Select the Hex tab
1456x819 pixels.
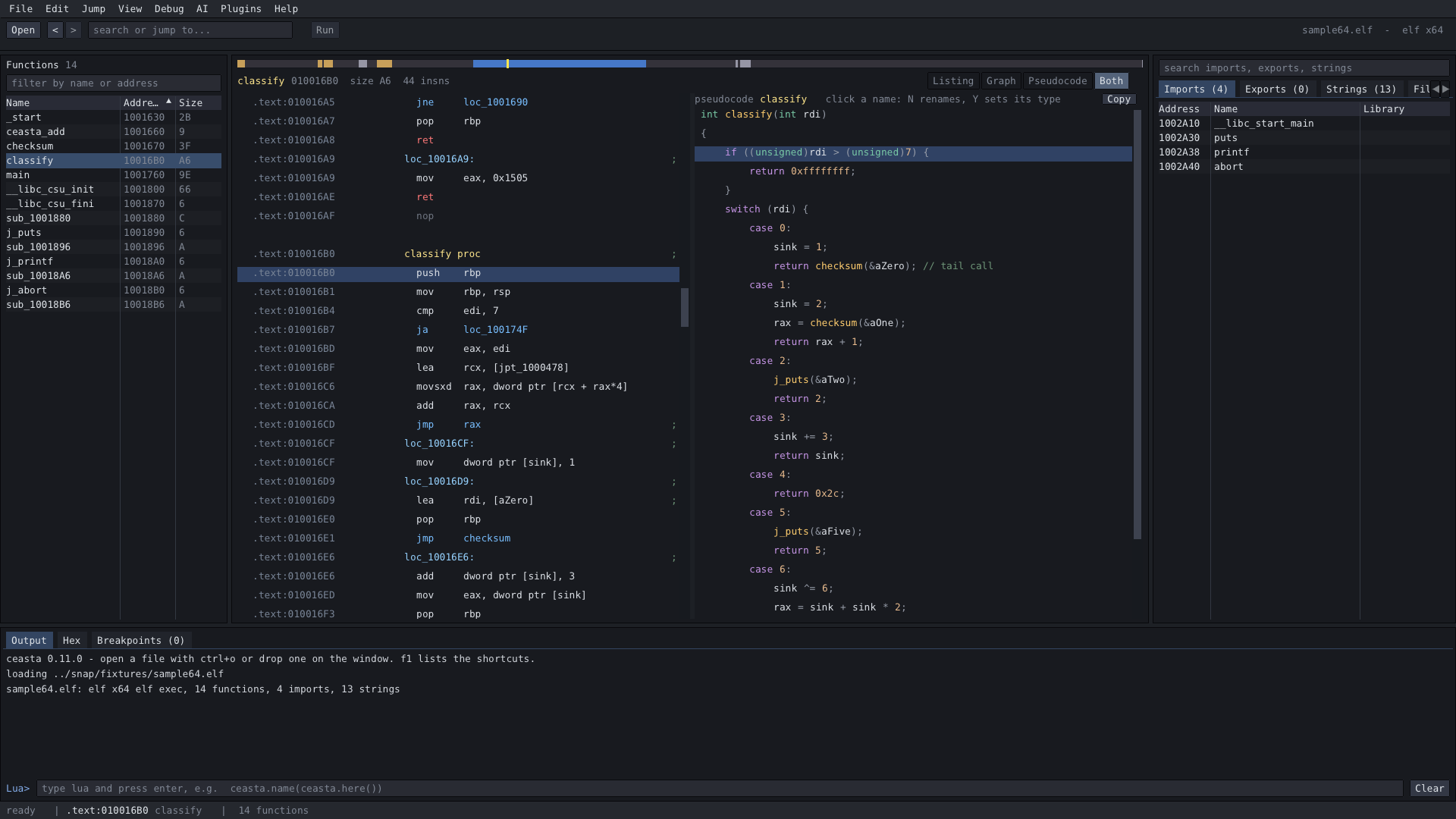click(x=71, y=641)
